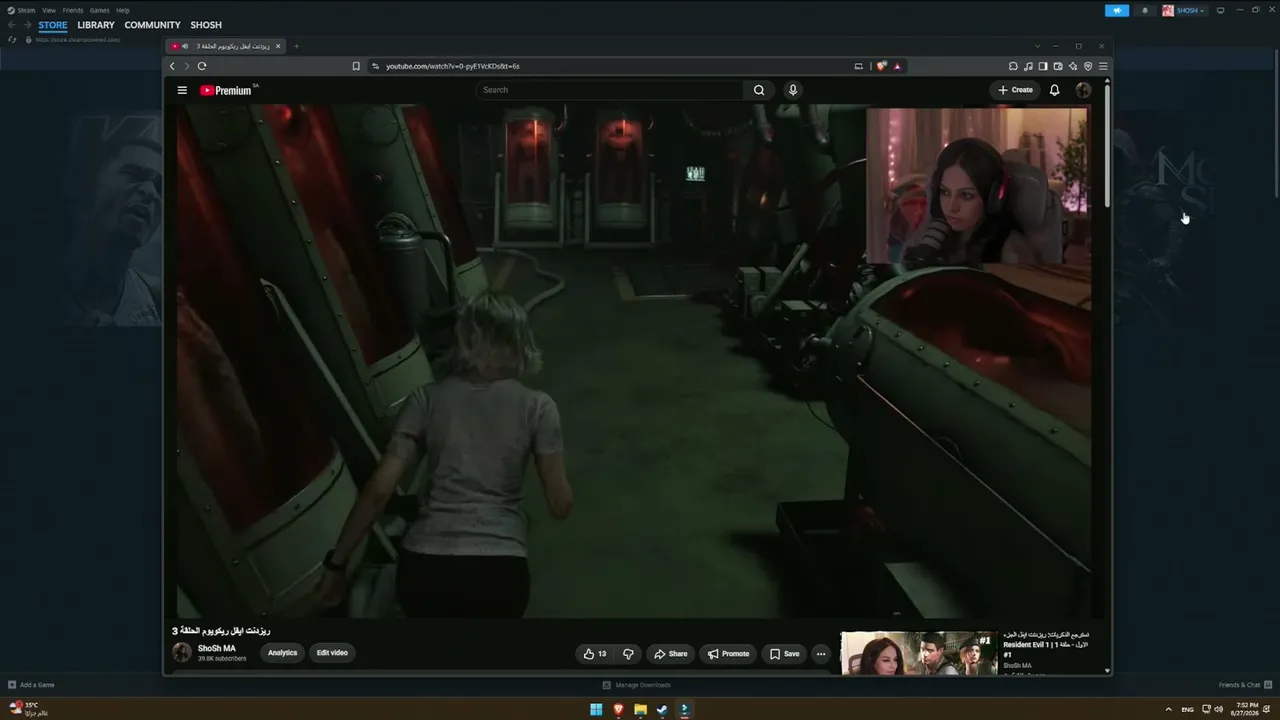The height and width of the screenshot is (720, 1280).
Task: Click the Edit video button
Action: coord(332,653)
